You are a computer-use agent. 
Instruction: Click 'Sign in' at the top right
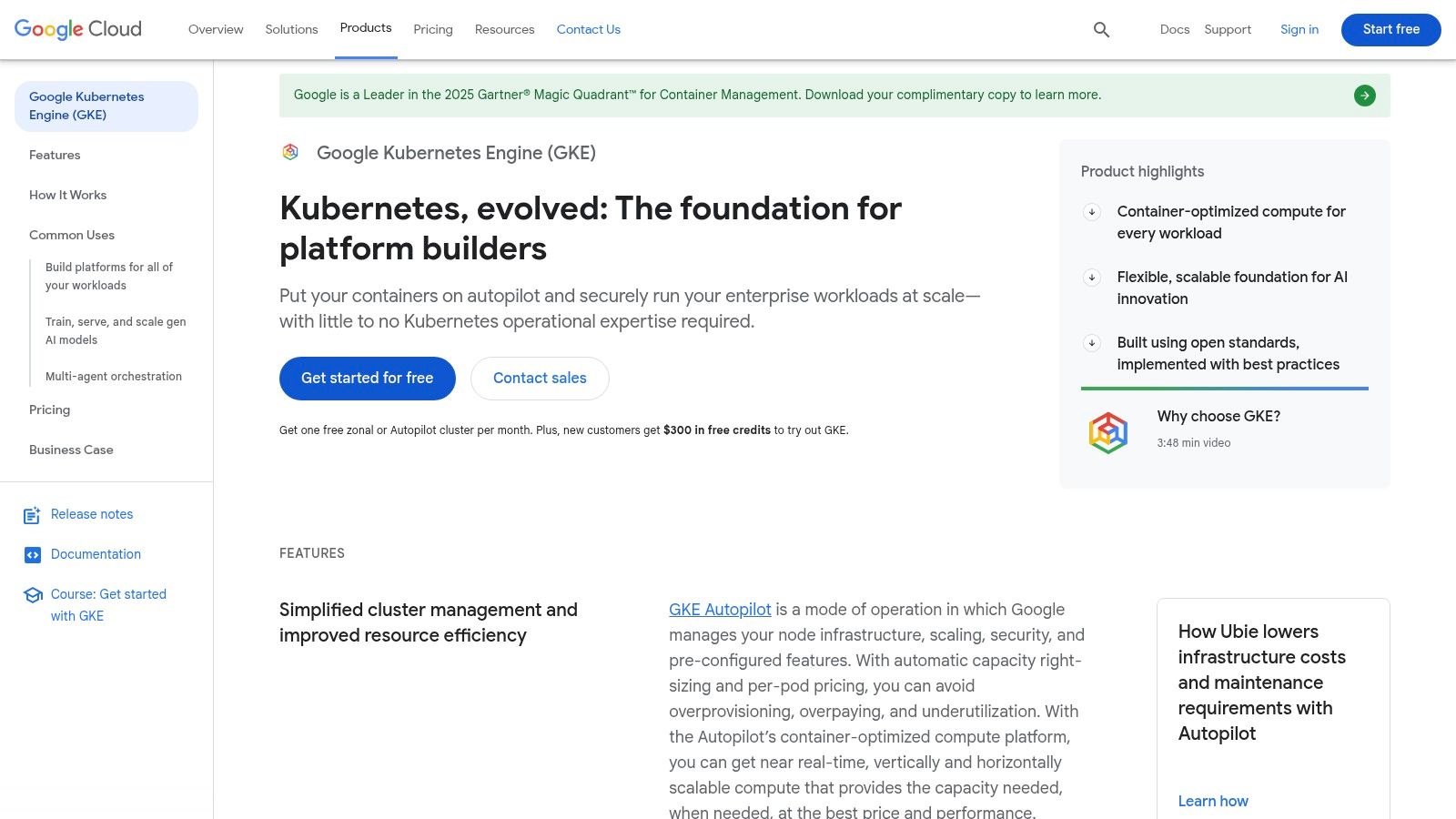pos(1299,29)
